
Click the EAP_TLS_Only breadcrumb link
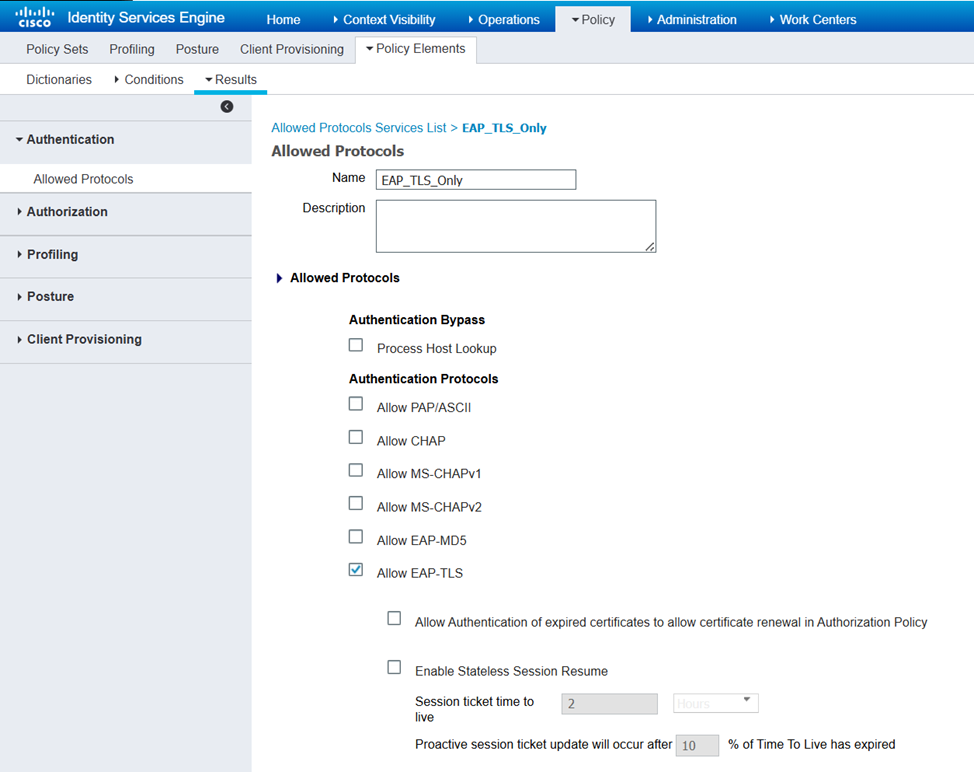tap(504, 128)
